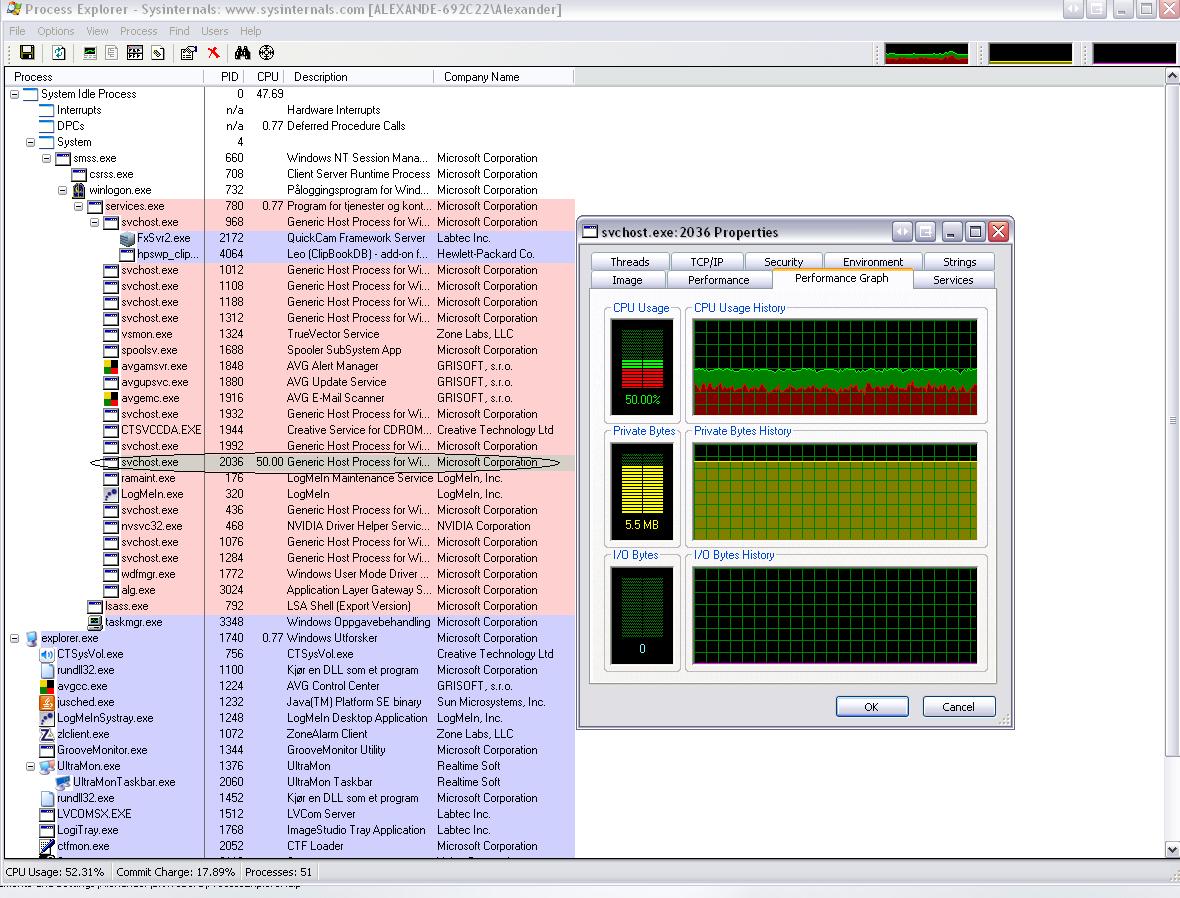
Task: Click the CPU Usage History graph
Action: pyautogui.click(x=835, y=367)
